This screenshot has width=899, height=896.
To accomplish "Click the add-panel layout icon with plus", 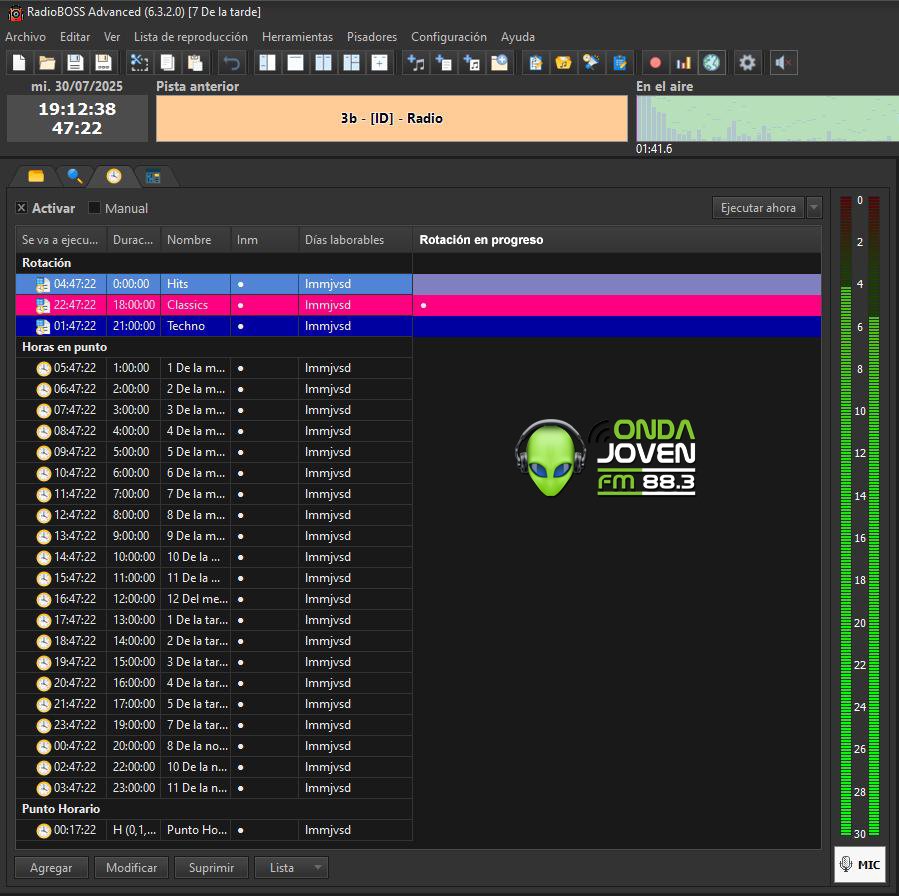I will click(x=380, y=62).
